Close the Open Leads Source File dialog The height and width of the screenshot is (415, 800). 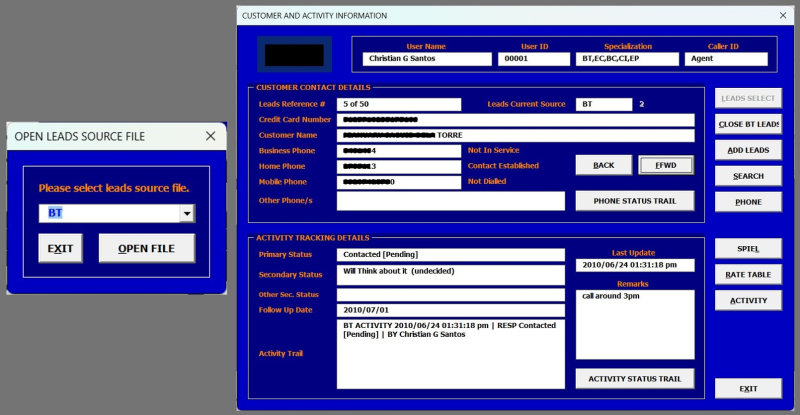click(x=210, y=136)
